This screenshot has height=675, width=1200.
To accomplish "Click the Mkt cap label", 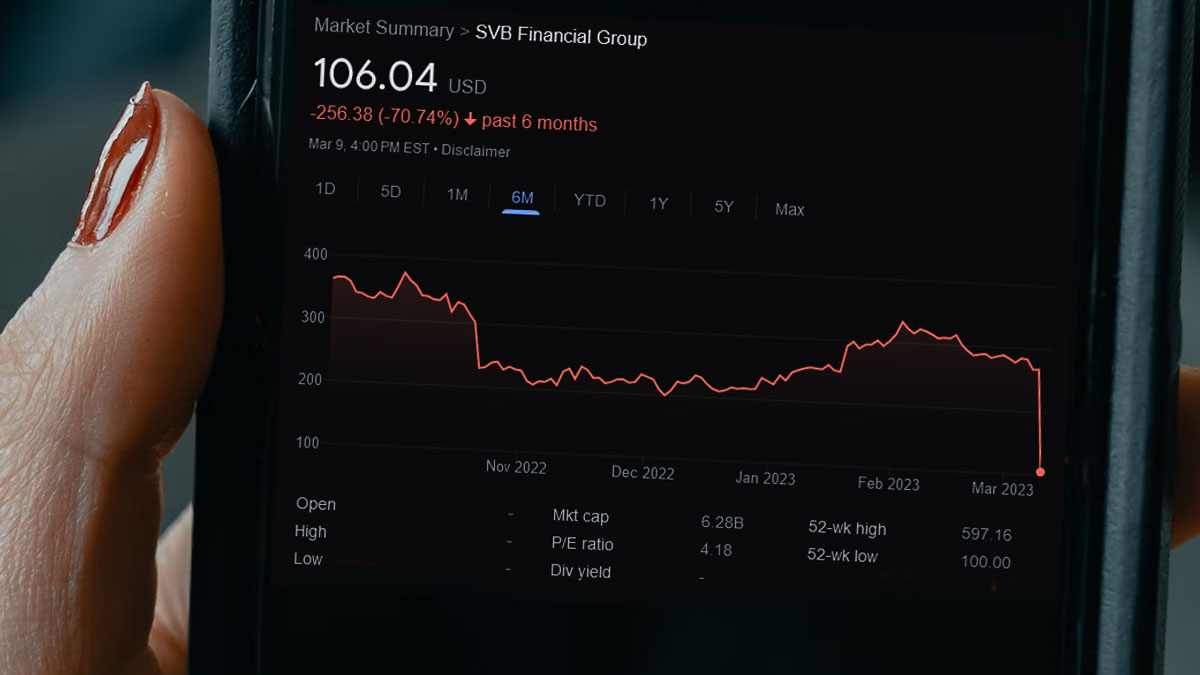I will (x=580, y=517).
